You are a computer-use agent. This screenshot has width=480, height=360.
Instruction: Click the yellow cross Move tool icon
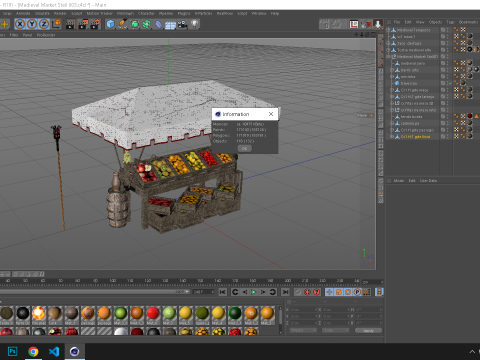5,24
